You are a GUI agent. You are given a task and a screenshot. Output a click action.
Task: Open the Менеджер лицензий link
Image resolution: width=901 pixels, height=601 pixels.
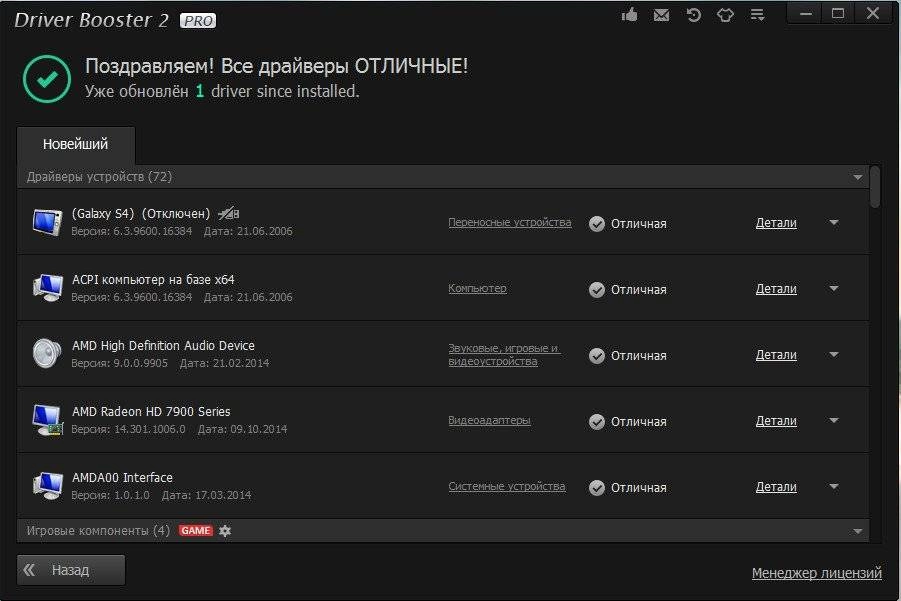(817, 573)
